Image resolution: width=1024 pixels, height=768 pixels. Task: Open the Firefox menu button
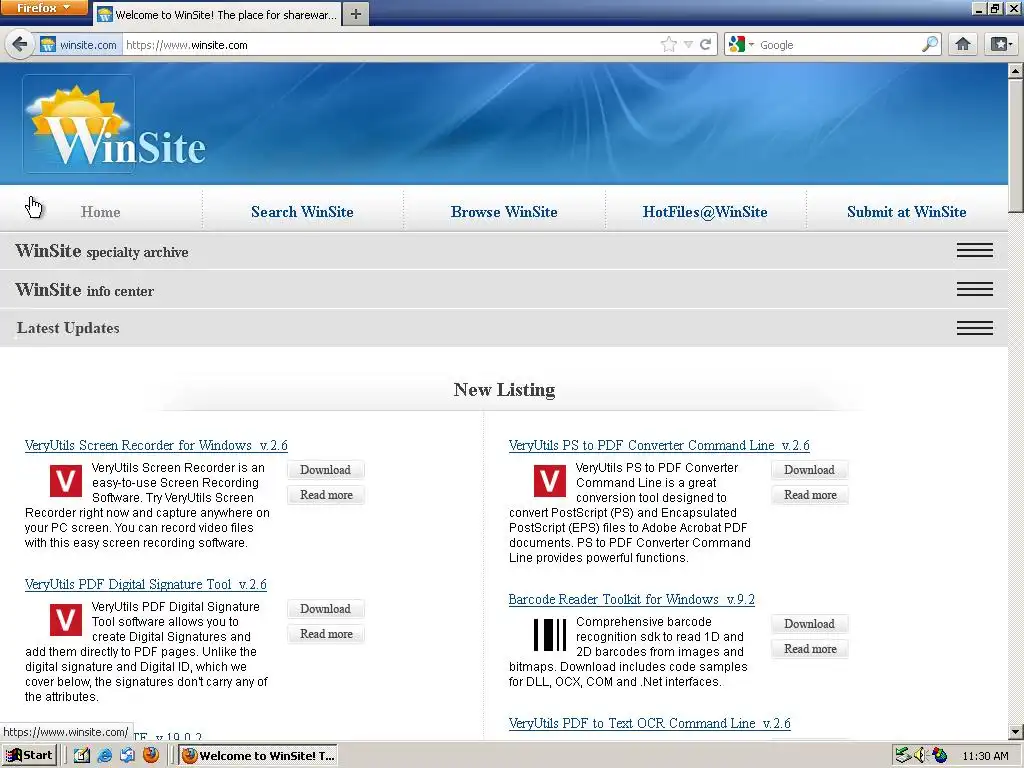(43, 8)
